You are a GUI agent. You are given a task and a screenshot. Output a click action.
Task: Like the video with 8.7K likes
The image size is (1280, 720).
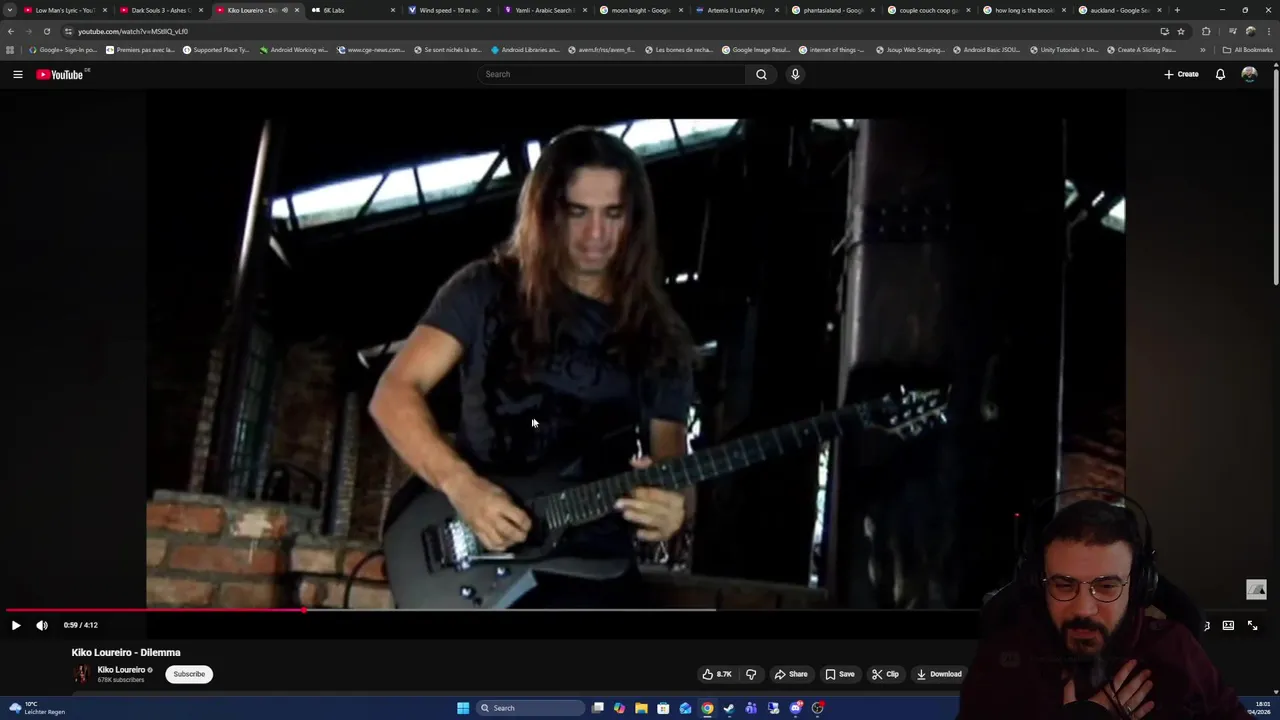(x=716, y=674)
